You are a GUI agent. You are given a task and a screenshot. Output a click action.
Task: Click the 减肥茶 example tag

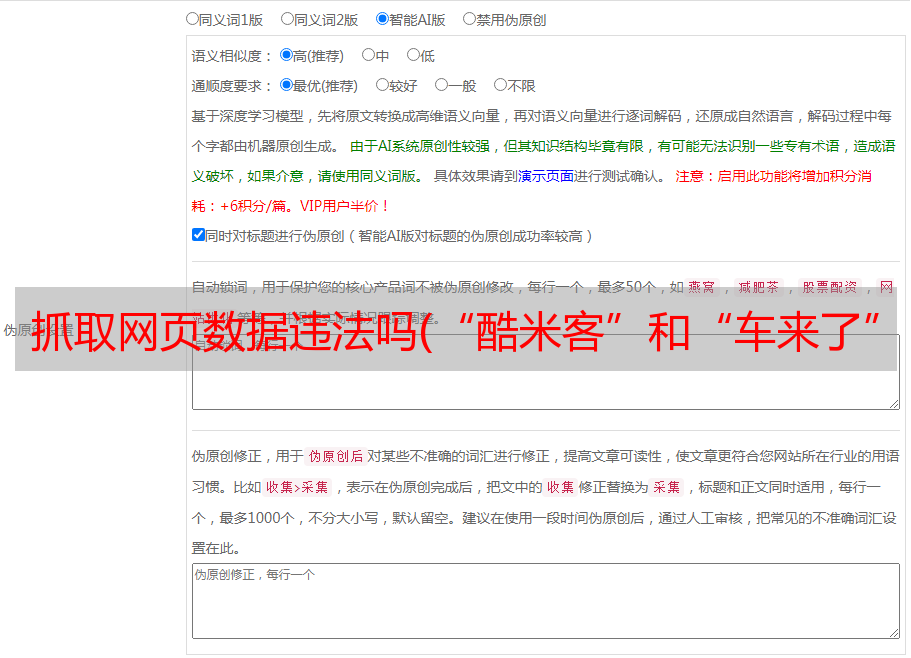click(759, 287)
